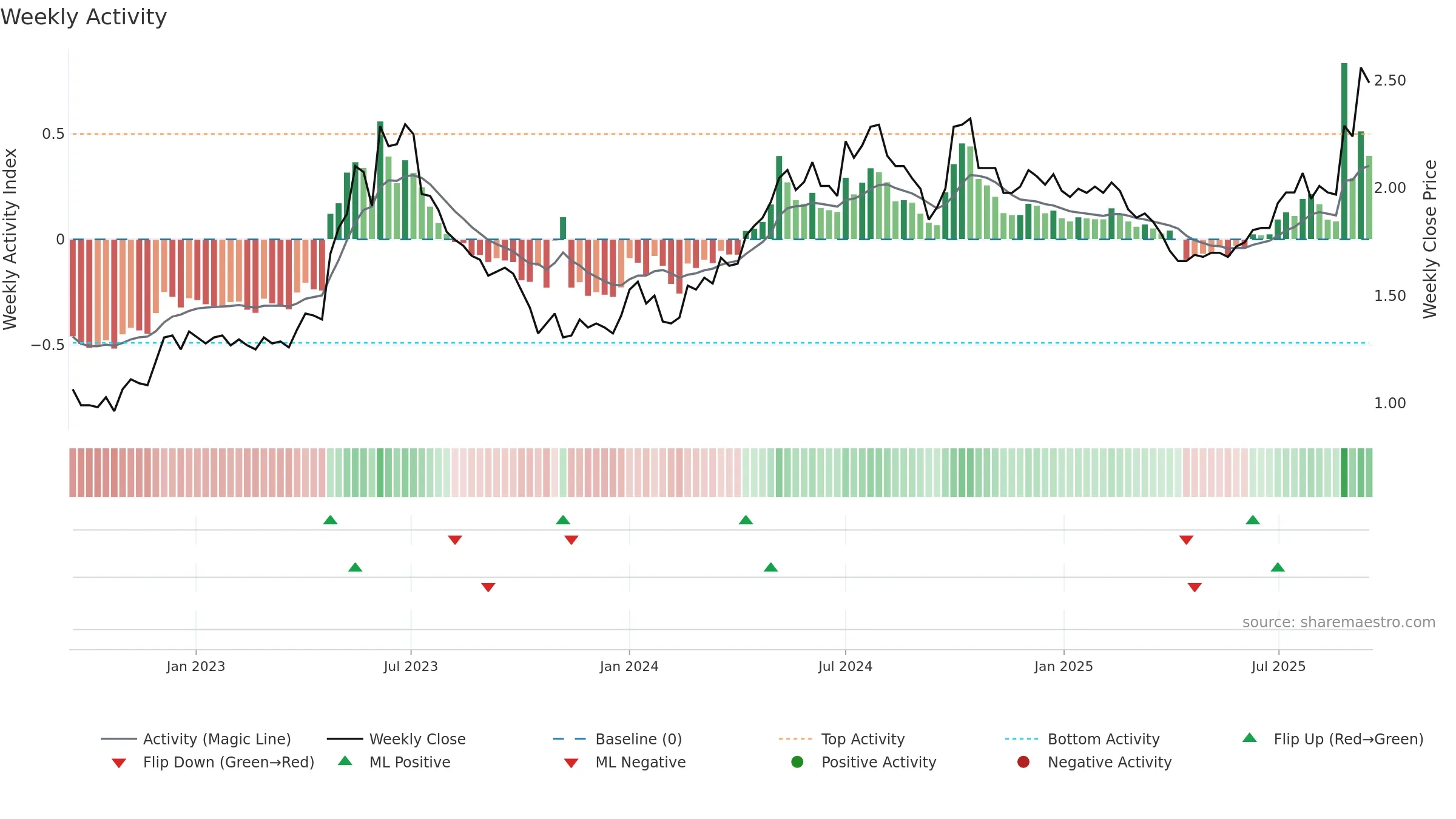Click the orange dotted Top Activity line

[x=721, y=133]
